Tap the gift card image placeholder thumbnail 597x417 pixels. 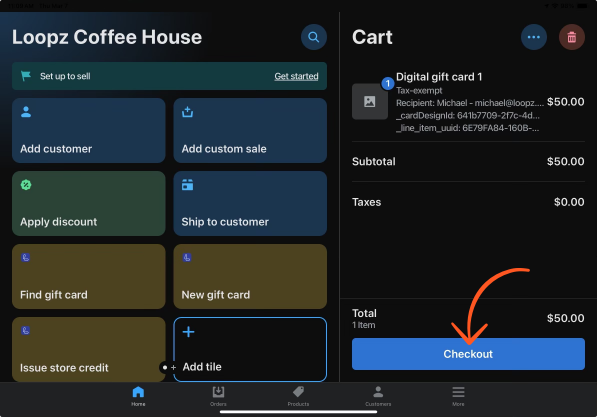tap(370, 102)
